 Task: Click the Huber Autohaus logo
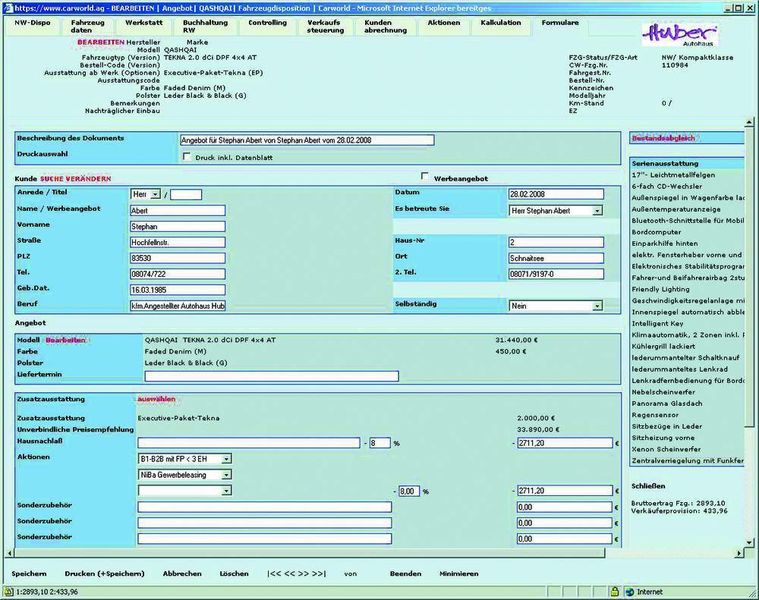[x=680, y=35]
